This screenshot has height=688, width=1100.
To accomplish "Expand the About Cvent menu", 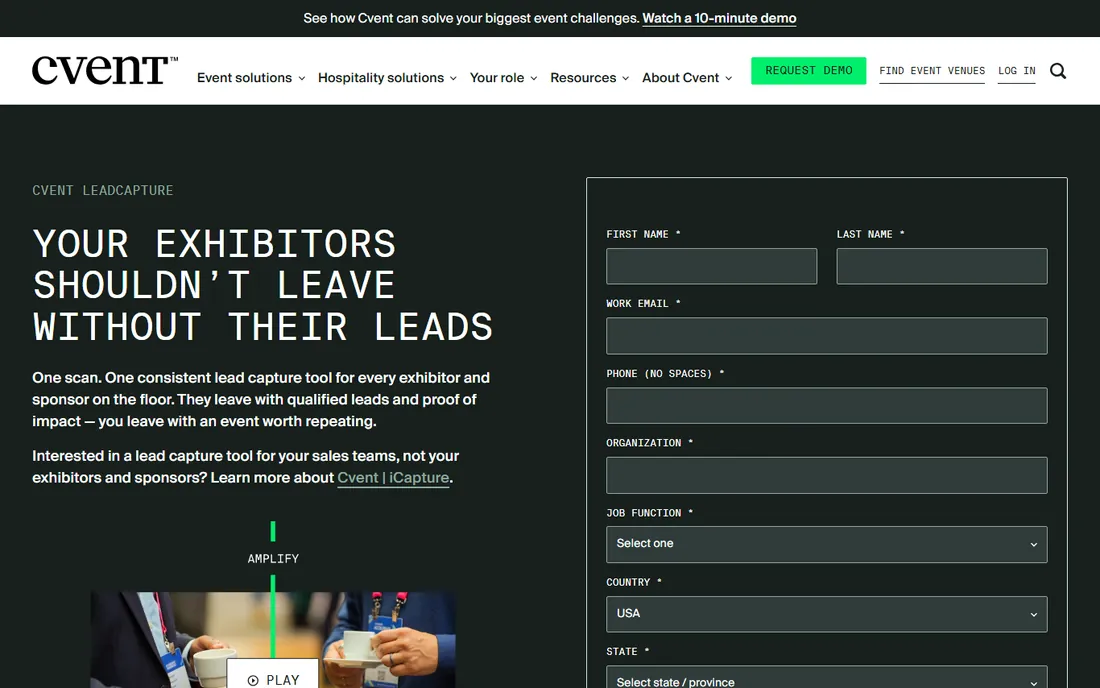I will 687,78.
